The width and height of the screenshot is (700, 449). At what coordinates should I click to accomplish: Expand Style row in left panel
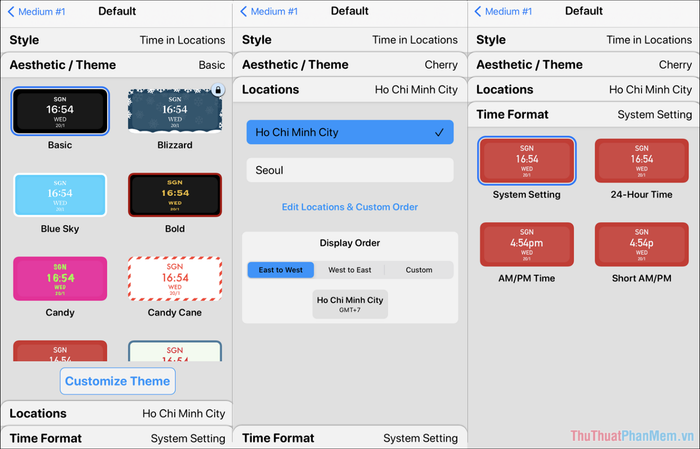point(117,40)
